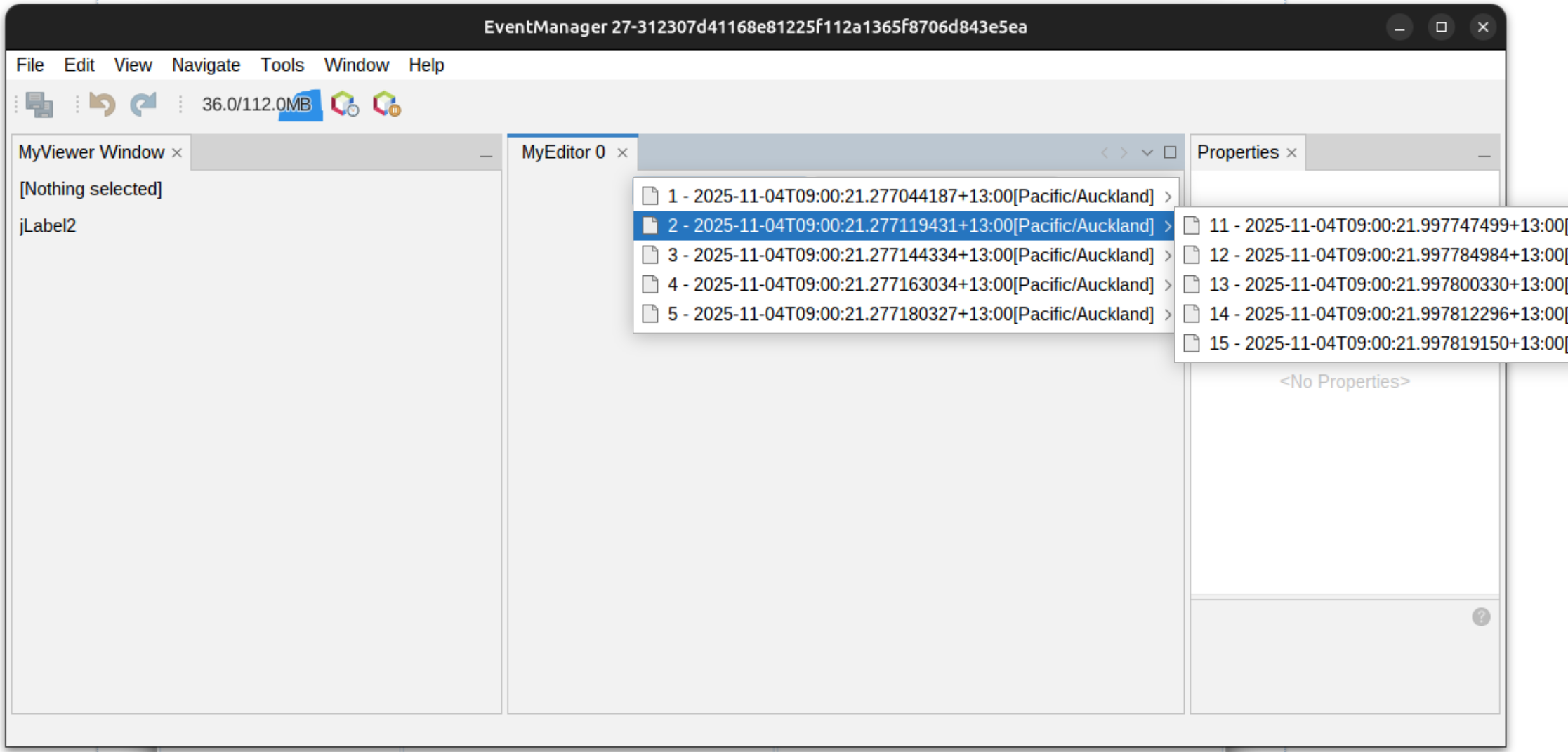Click the jLabel2 label in viewer
This screenshot has width=1568, height=752.
pos(48,226)
